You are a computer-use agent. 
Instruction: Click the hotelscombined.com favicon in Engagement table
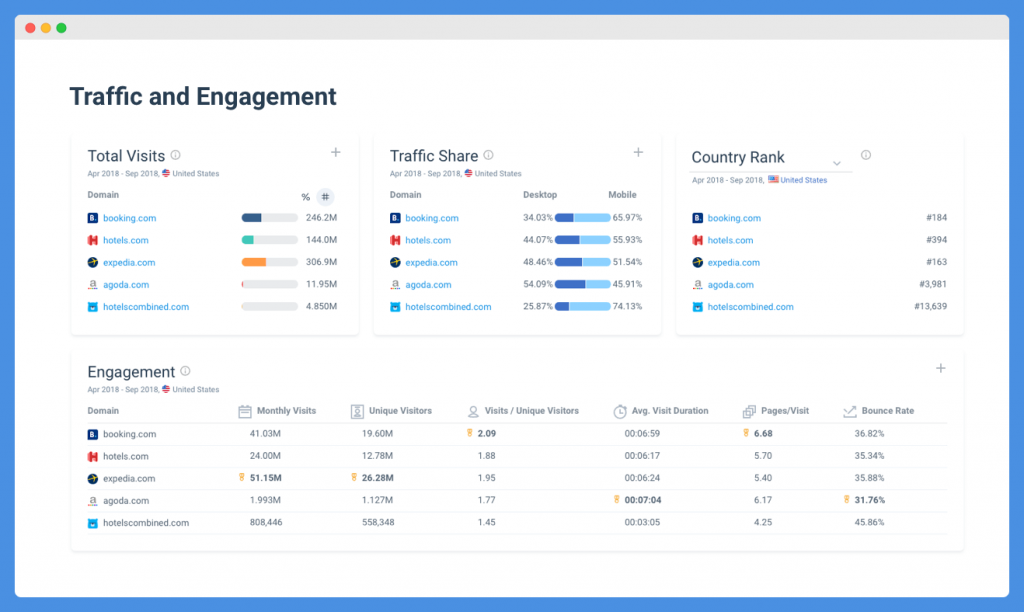(93, 523)
